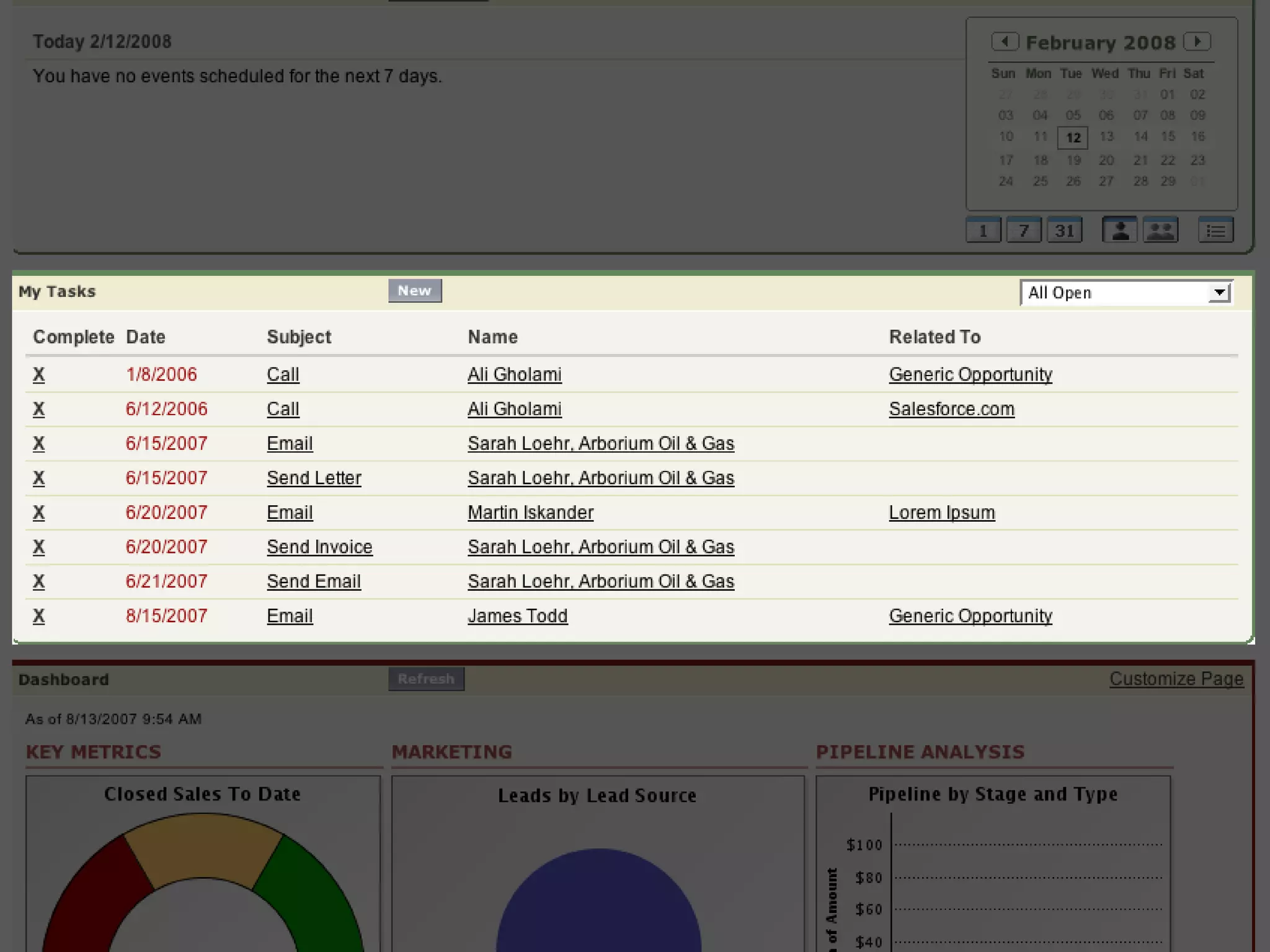The image size is (1270, 952).
Task: Open the Customize Page link
Action: click(1176, 679)
